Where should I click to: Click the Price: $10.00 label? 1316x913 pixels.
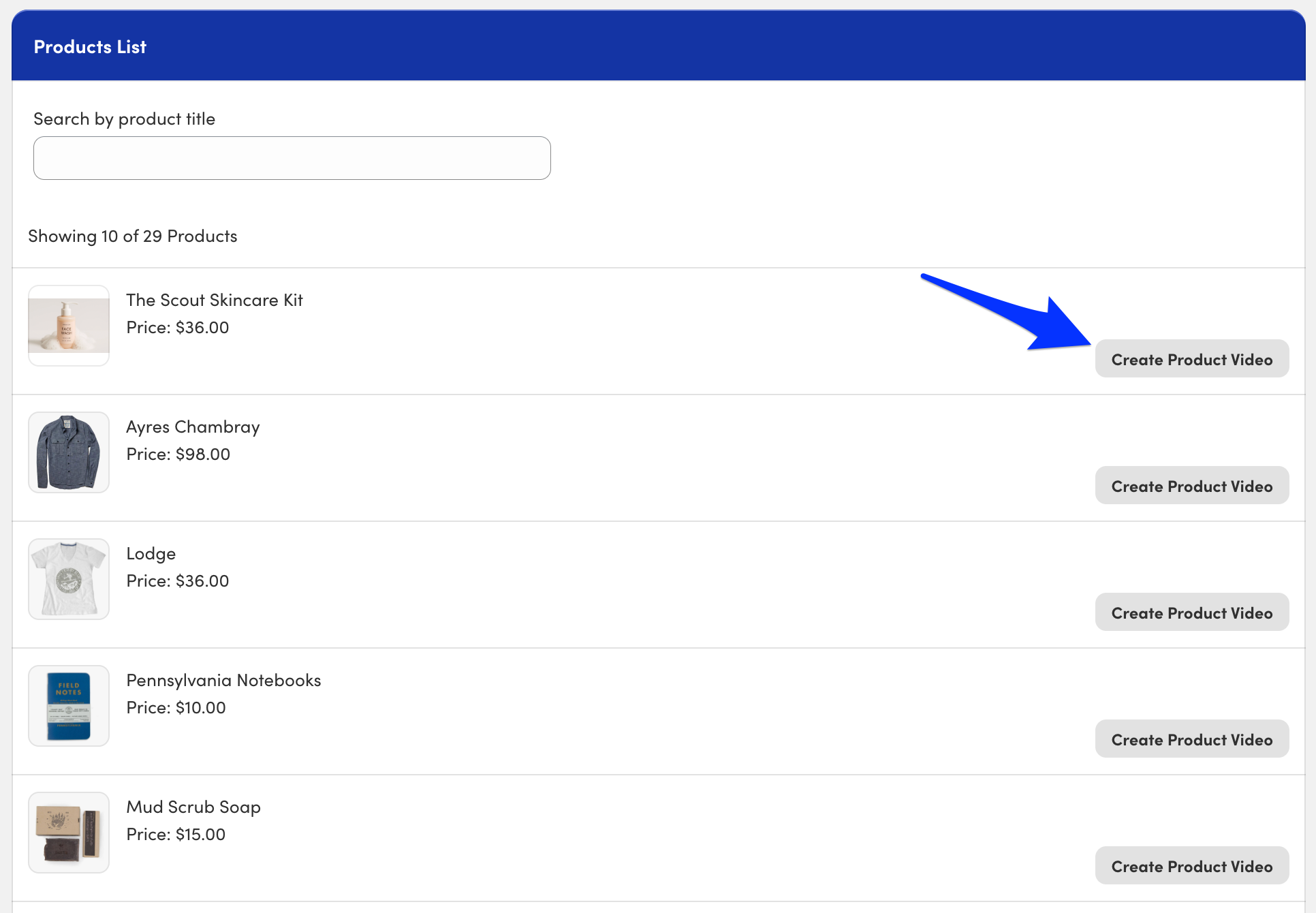click(x=176, y=707)
